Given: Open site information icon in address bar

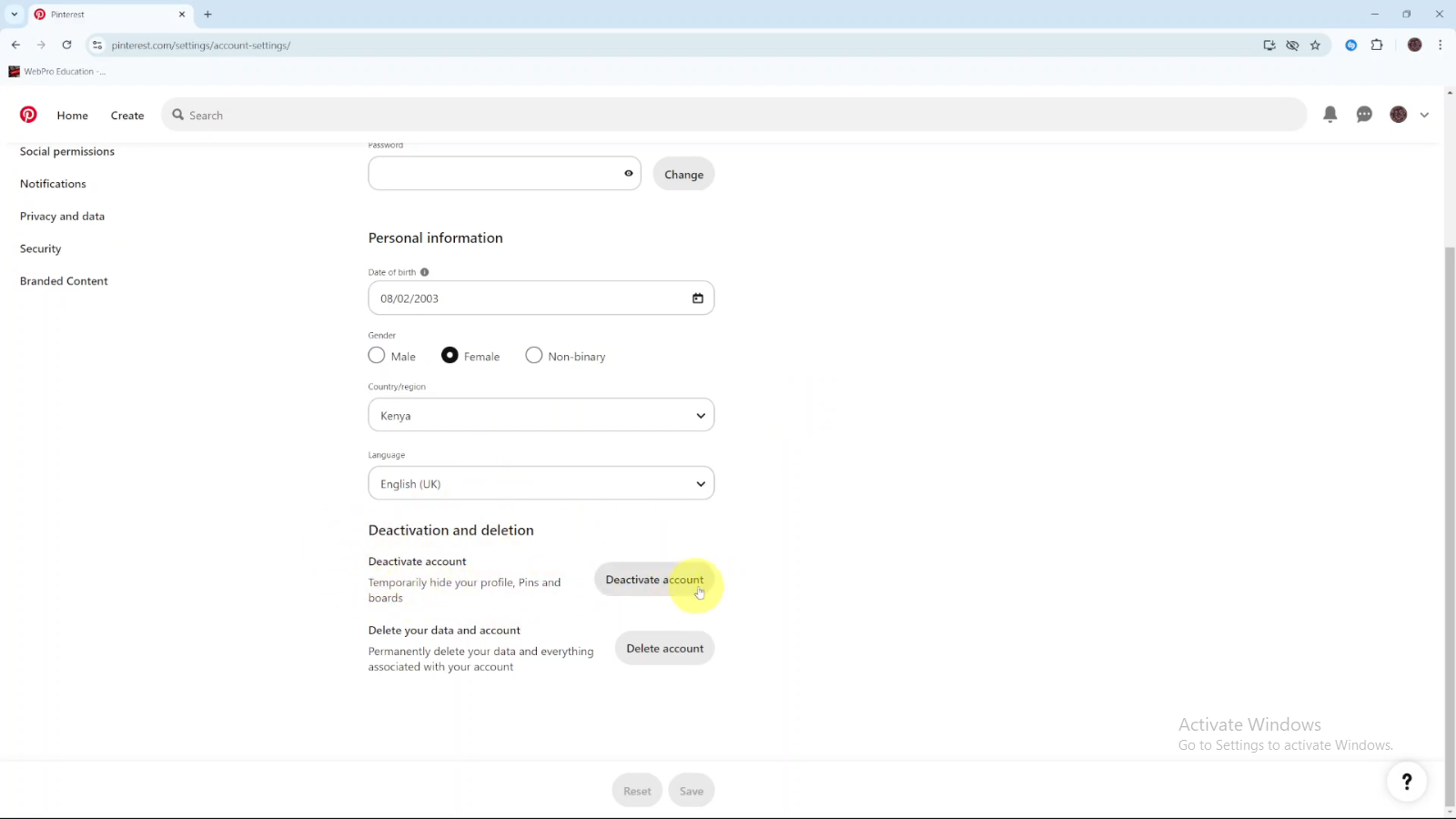Looking at the screenshot, I should click(x=97, y=45).
